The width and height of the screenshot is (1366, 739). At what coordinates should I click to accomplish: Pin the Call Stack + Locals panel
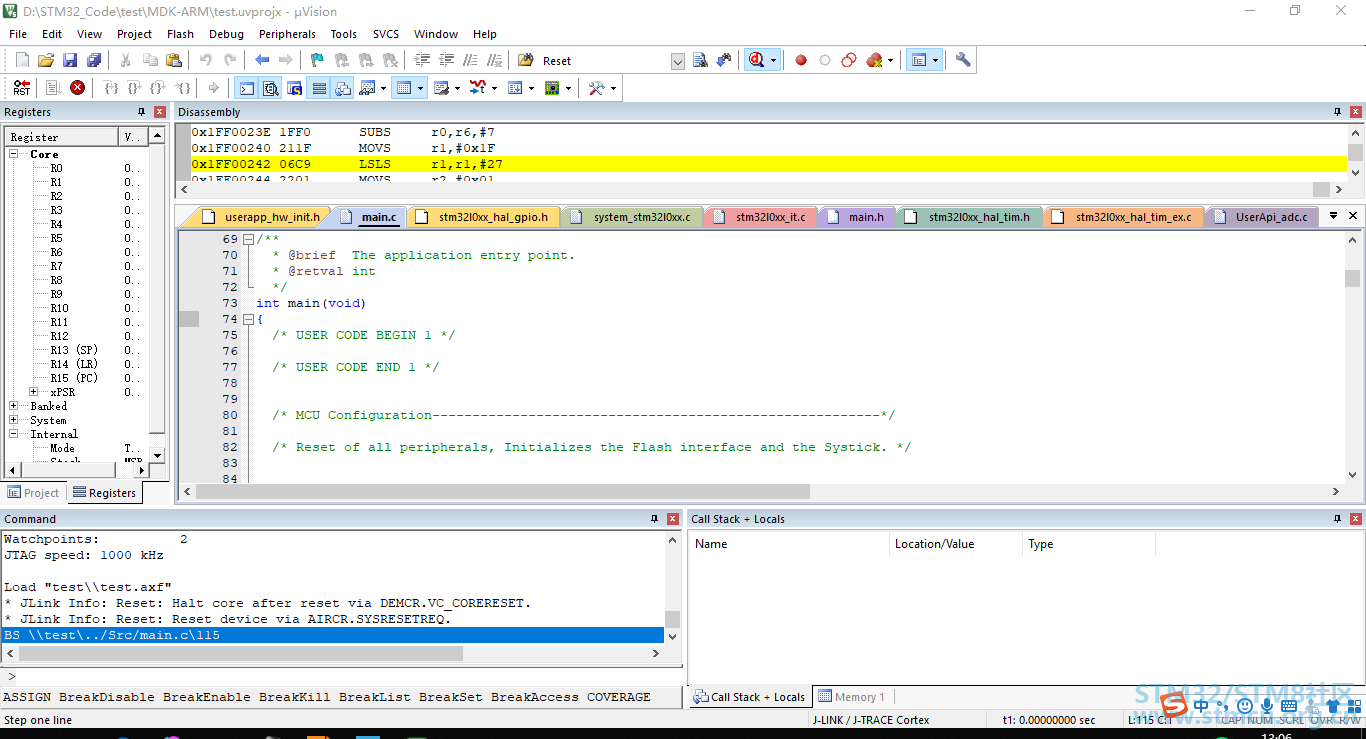point(1337,519)
